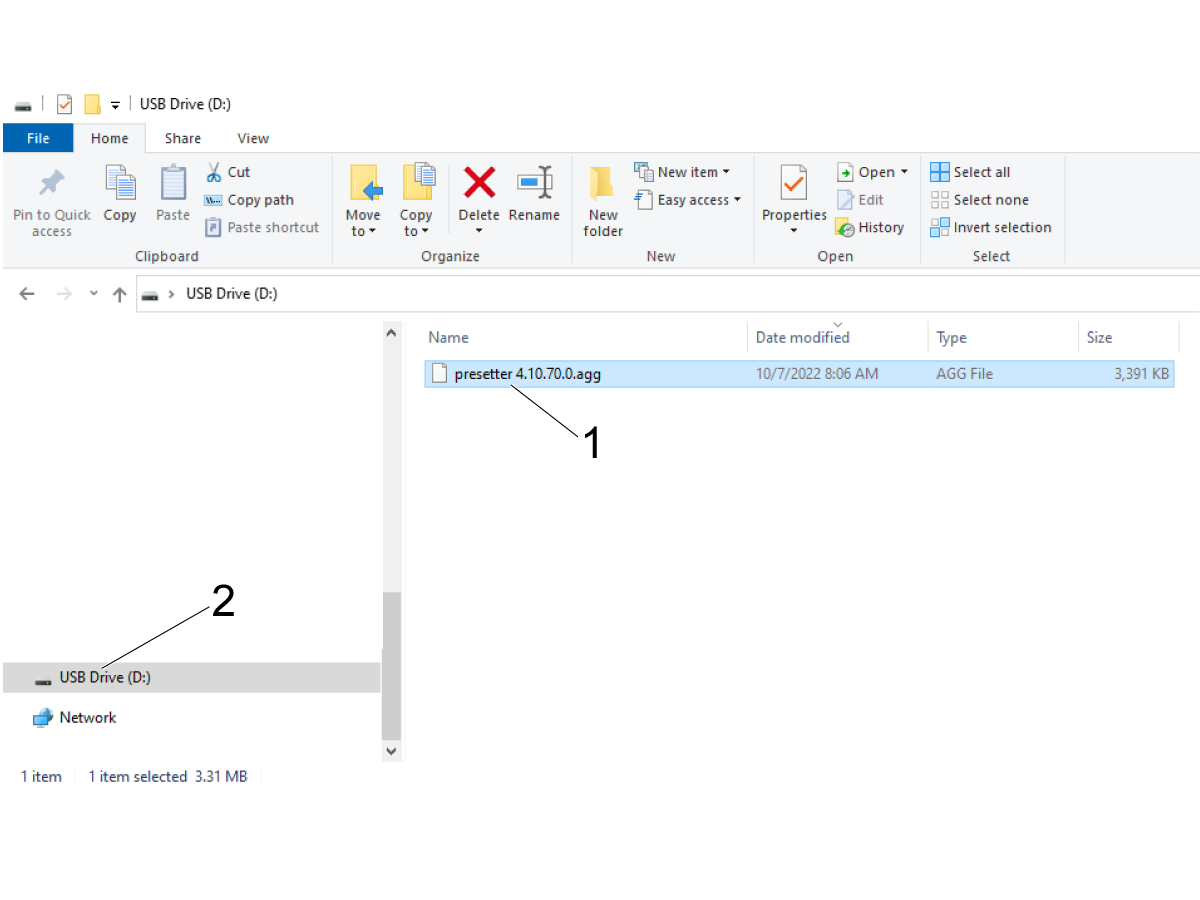This screenshot has width=1200, height=900.
Task: Open the Recent locations dropdown
Action: click(94, 294)
